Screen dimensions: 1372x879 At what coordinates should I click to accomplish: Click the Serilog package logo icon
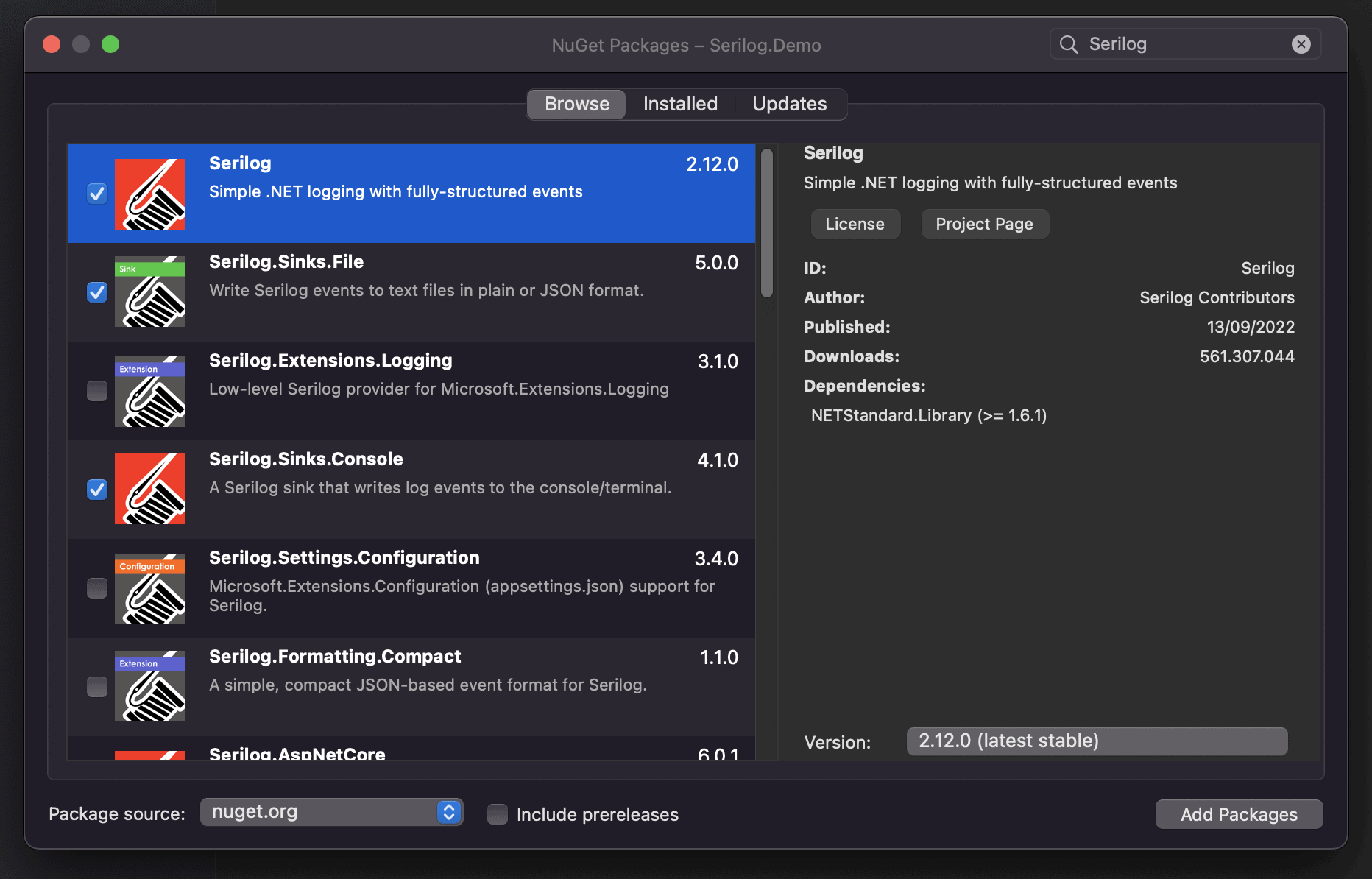(150, 194)
